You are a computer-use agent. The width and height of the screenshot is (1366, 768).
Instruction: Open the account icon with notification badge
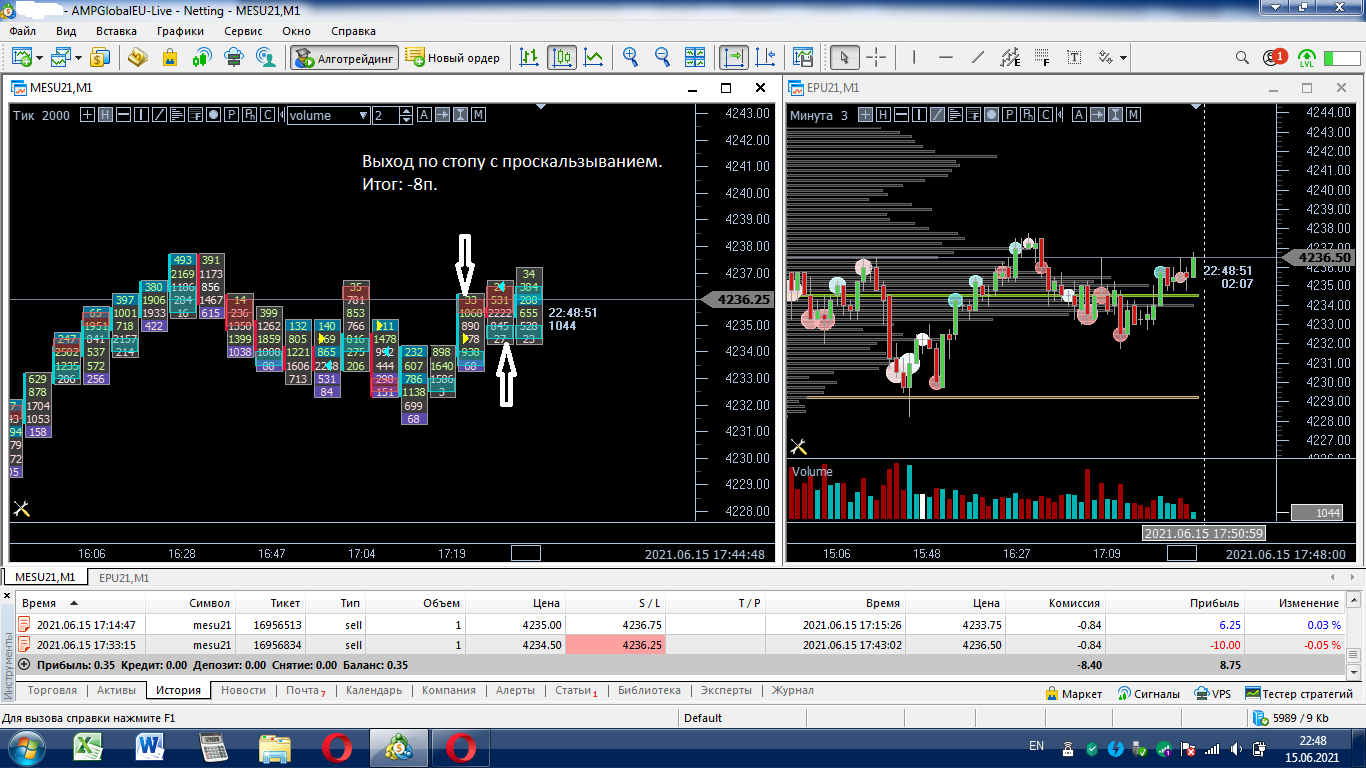click(1274, 58)
